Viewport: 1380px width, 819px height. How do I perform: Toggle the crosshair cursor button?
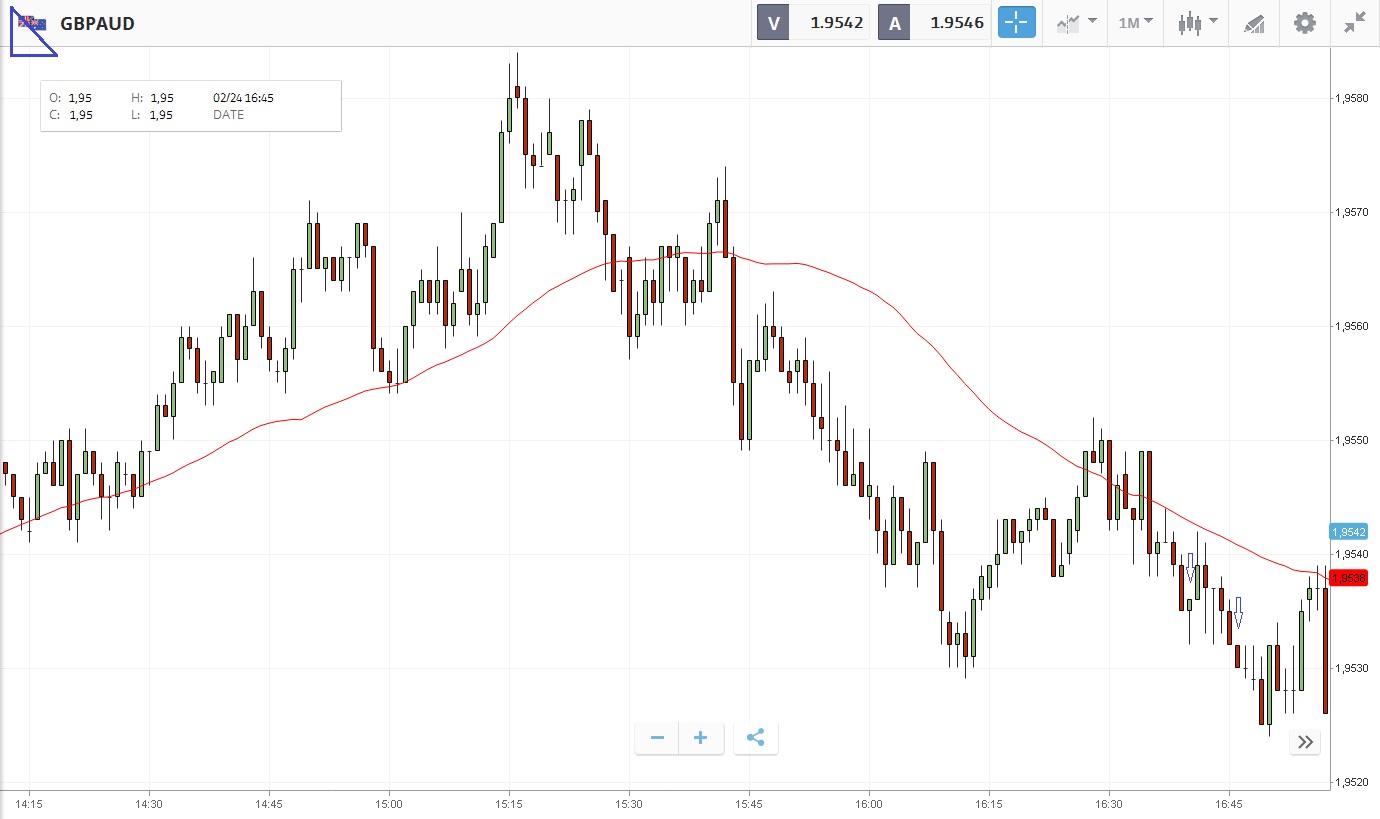pyautogui.click(x=1016, y=23)
